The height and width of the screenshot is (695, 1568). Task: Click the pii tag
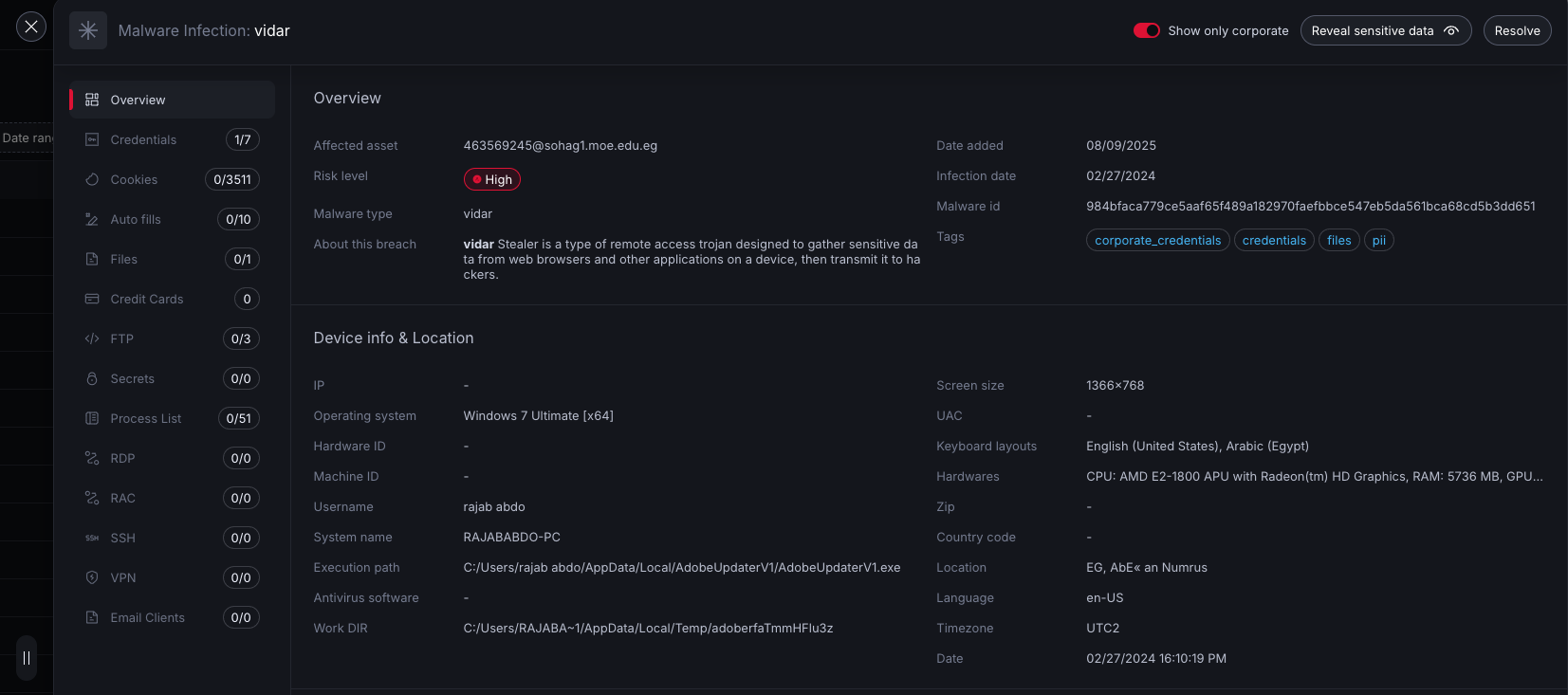coord(1379,240)
